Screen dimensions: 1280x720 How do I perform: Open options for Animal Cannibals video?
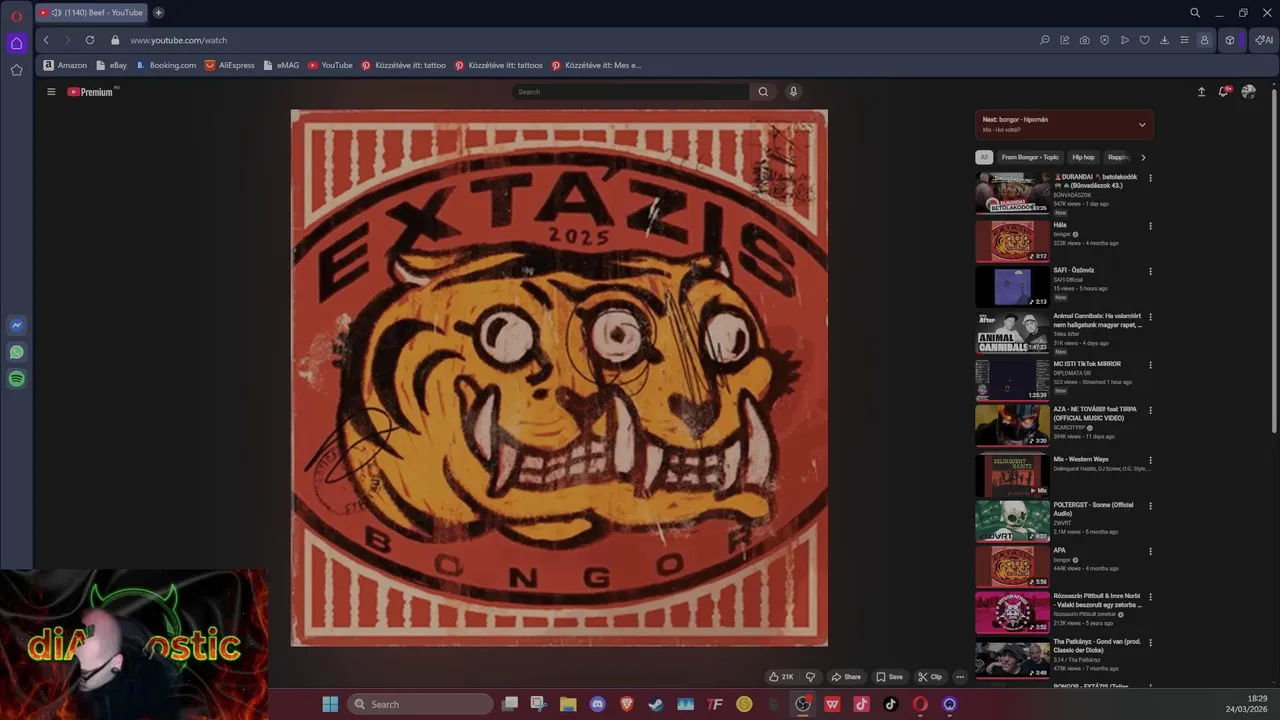pos(1150,317)
